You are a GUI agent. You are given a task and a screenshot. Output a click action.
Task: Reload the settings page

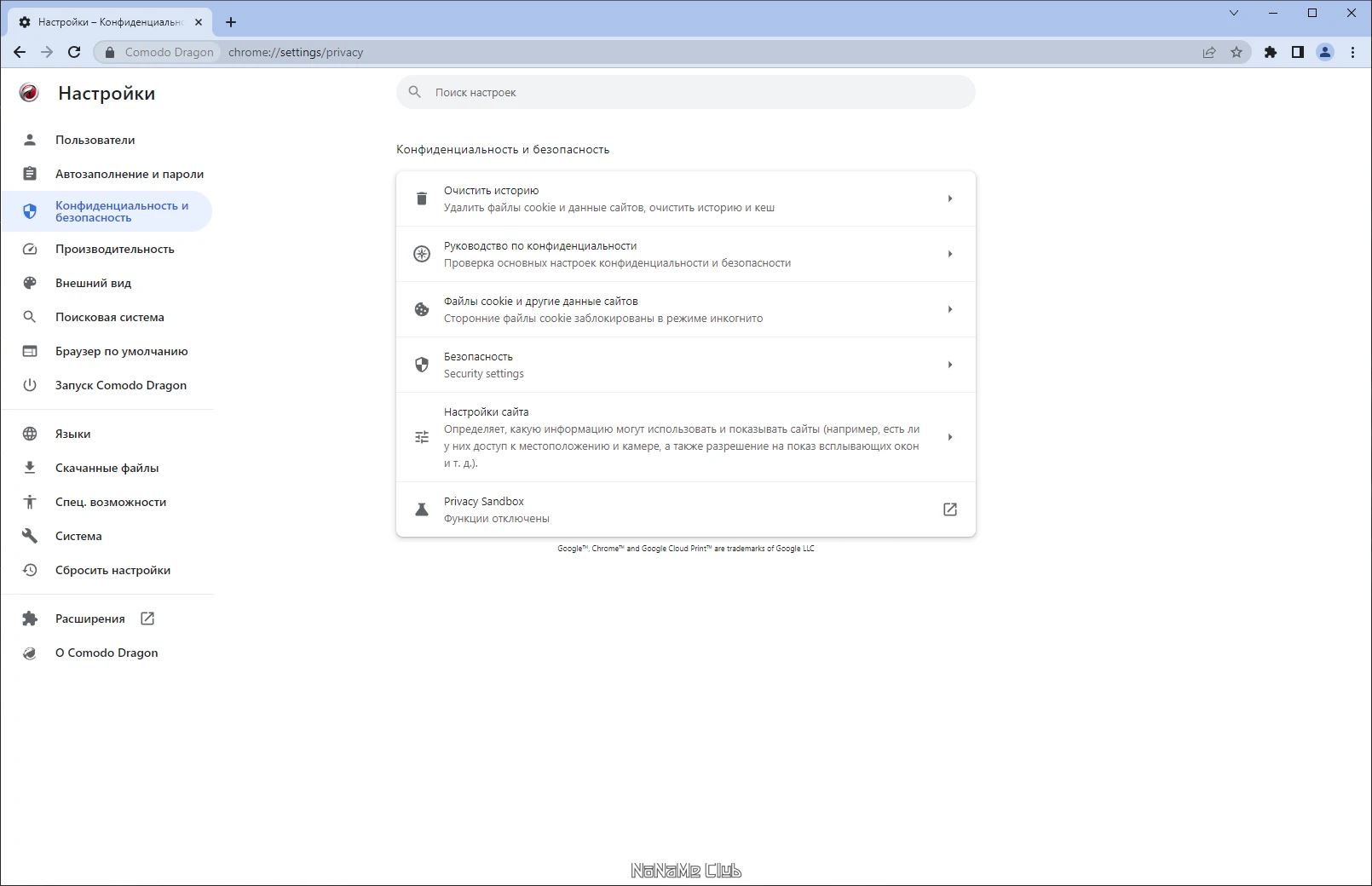pos(74,52)
